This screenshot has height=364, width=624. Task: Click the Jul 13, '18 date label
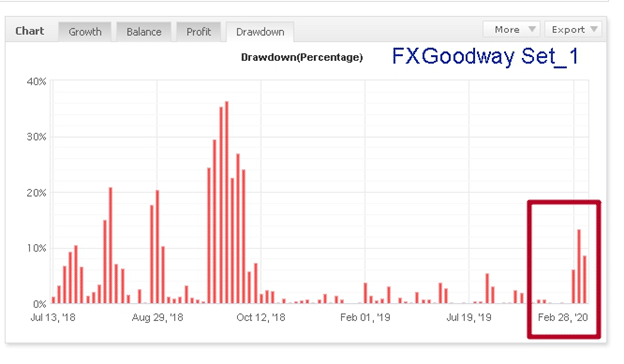(53, 317)
